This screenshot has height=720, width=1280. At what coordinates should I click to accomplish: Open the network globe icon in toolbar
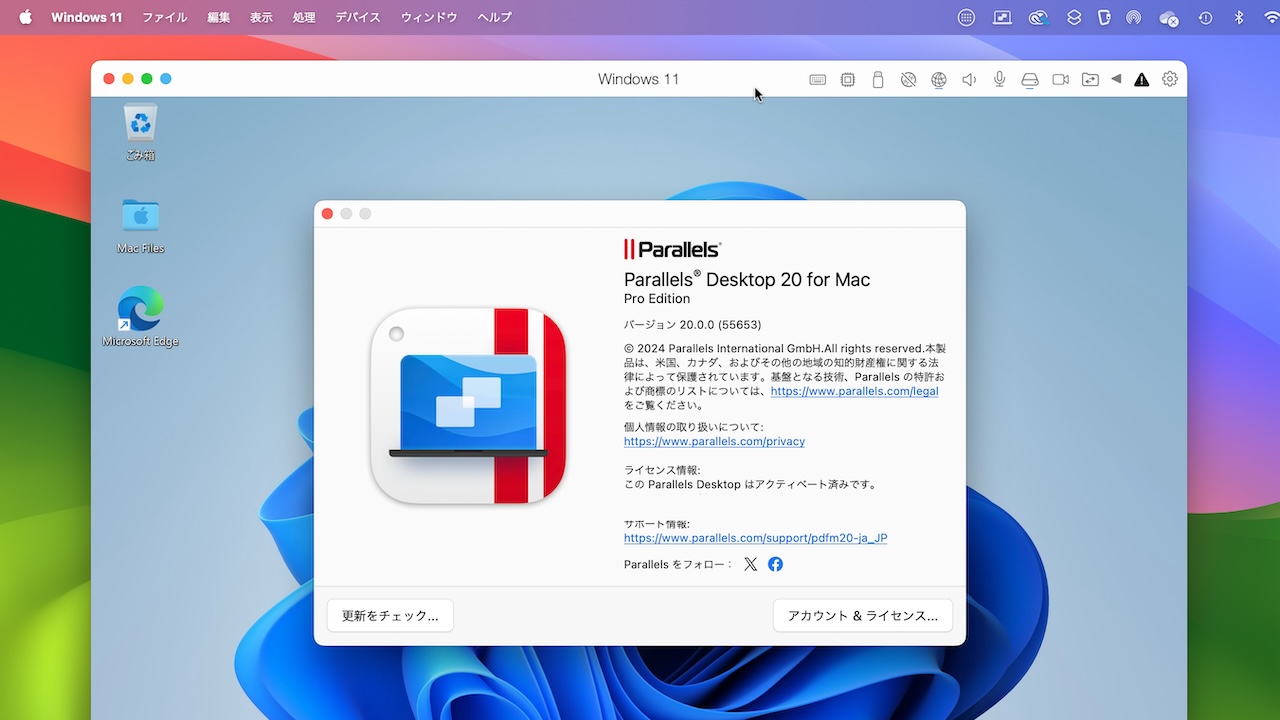pos(939,80)
